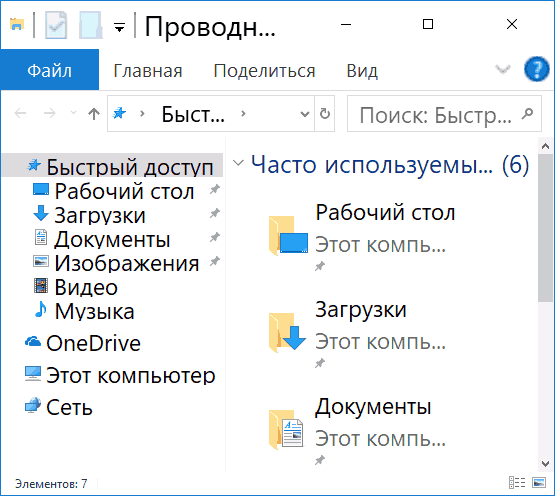Image resolution: width=555 pixels, height=496 pixels.
Task: Open OneDrive in the navigation pane
Action: (x=93, y=343)
